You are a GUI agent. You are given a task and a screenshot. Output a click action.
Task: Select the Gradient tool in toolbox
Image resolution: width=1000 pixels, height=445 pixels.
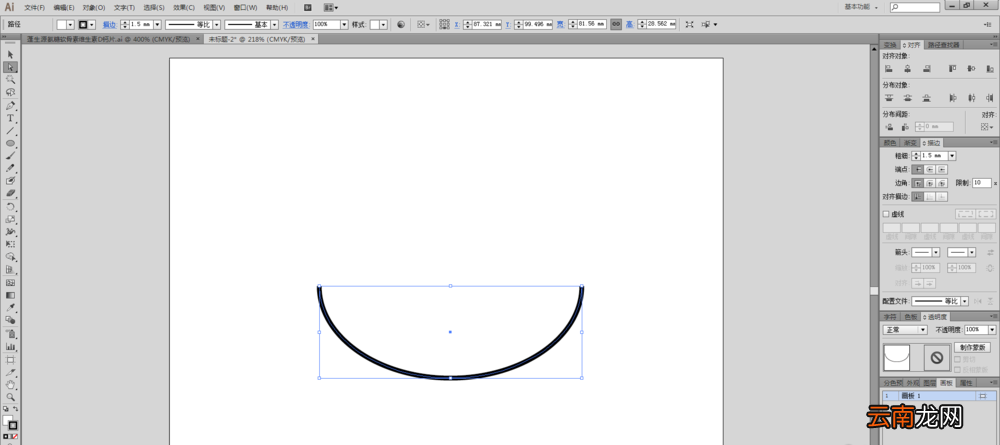coord(10,295)
